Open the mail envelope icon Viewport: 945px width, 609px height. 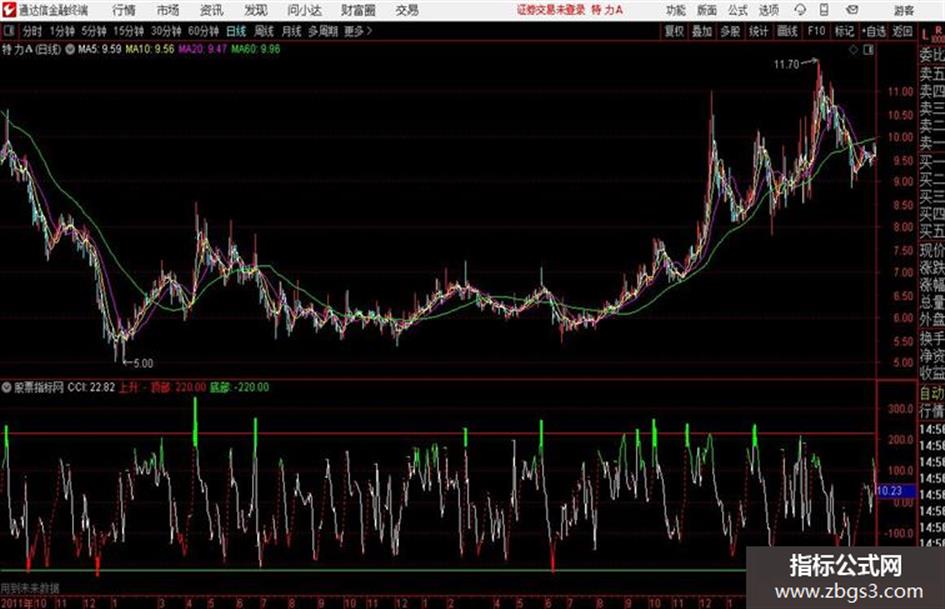coord(852,10)
